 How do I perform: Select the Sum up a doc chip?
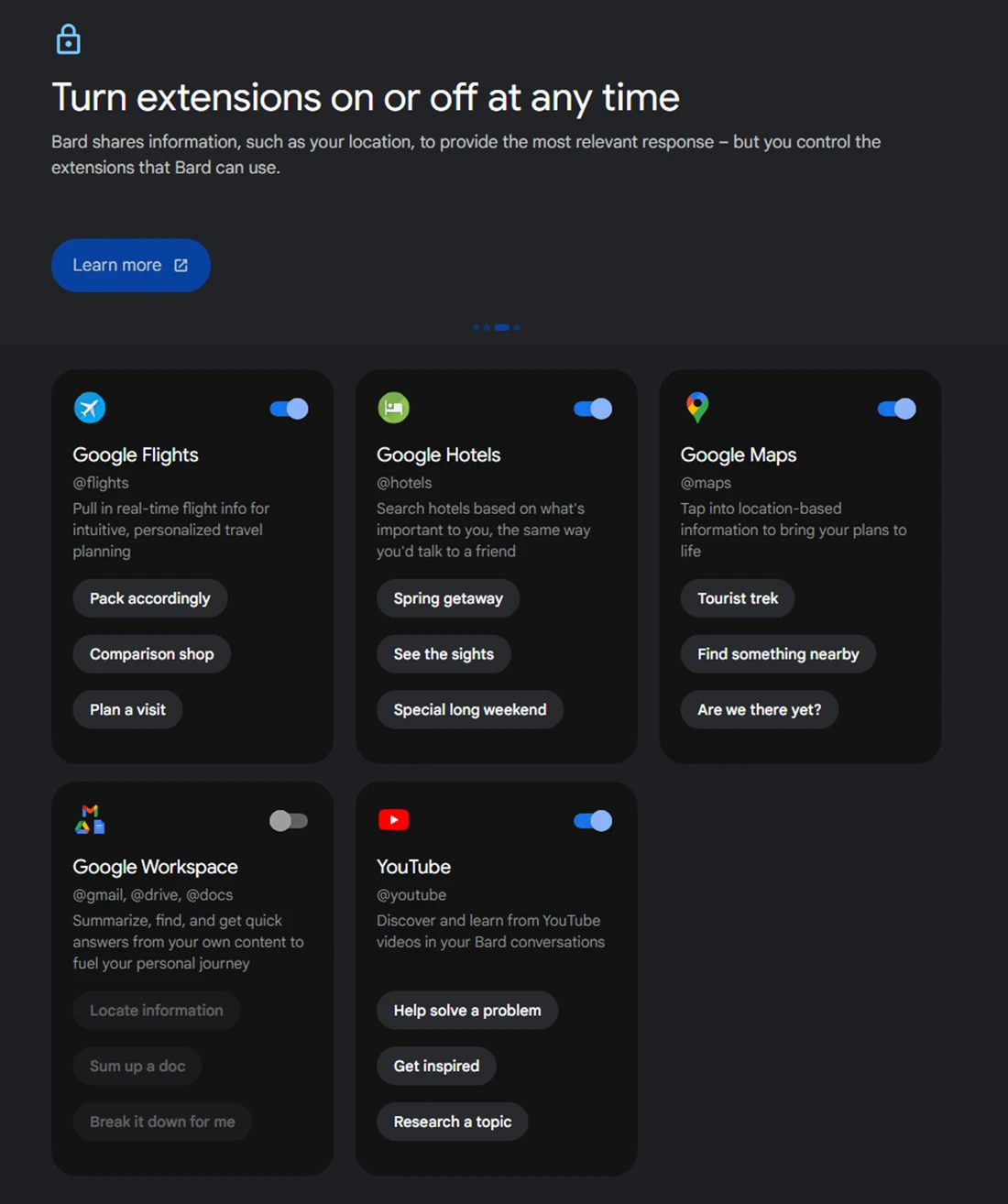[x=137, y=1066]
